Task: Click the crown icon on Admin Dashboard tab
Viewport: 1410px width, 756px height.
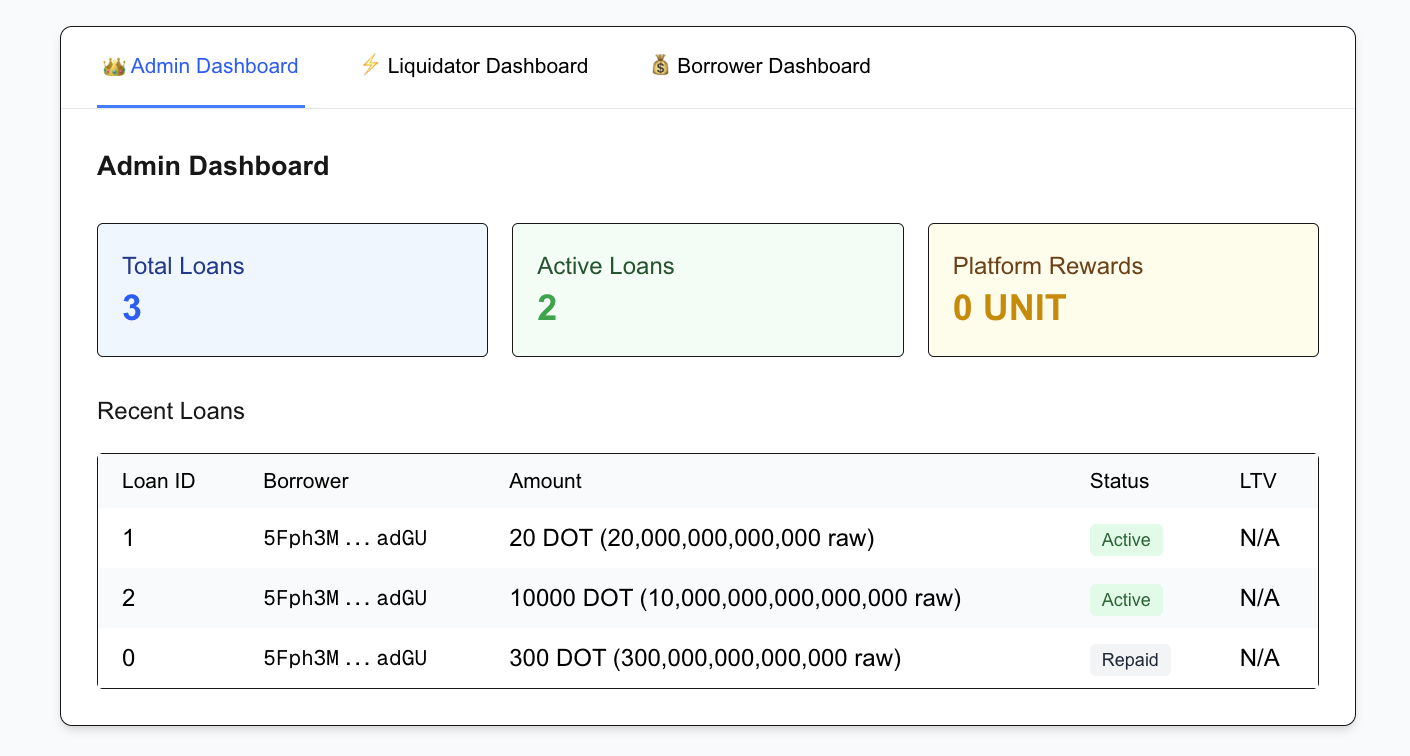Action: 114,66
